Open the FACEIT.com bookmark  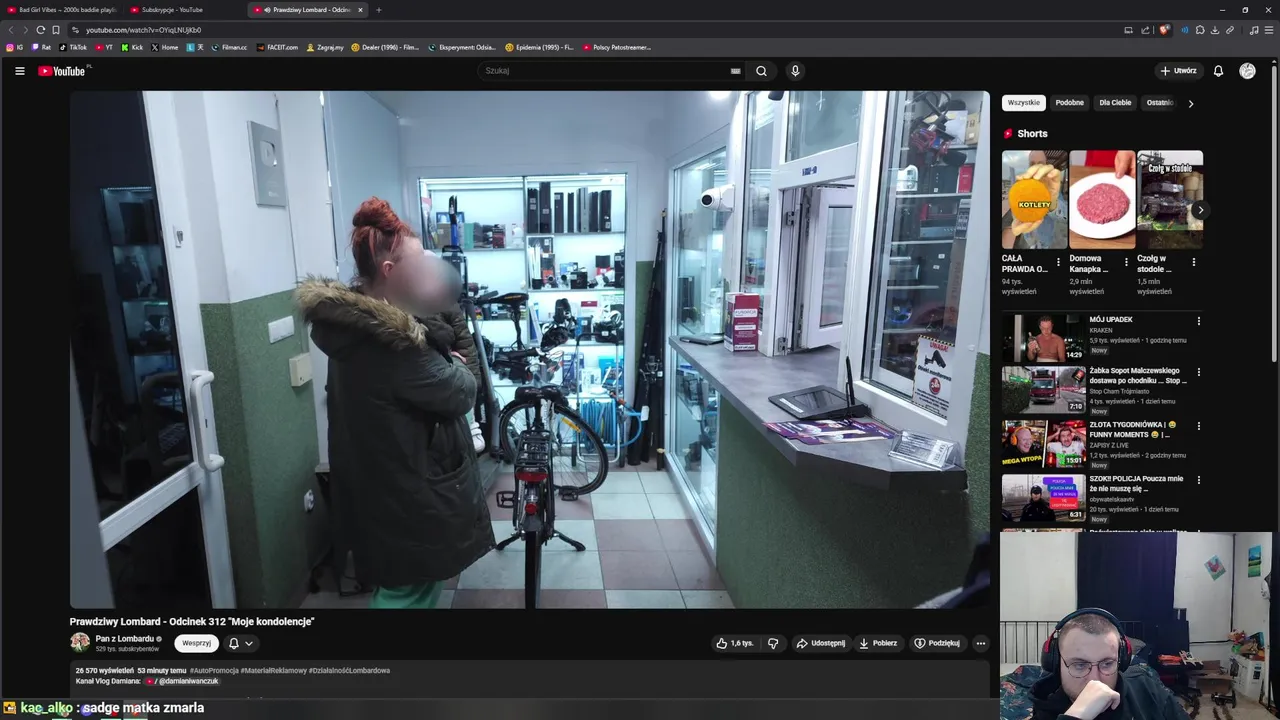(277, 47)
